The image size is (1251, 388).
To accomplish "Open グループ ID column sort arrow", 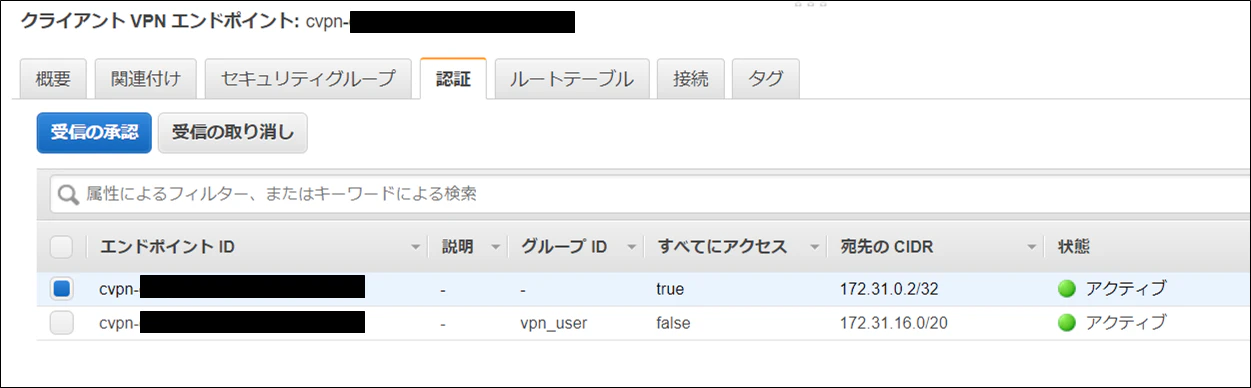I will click(632, 247).
